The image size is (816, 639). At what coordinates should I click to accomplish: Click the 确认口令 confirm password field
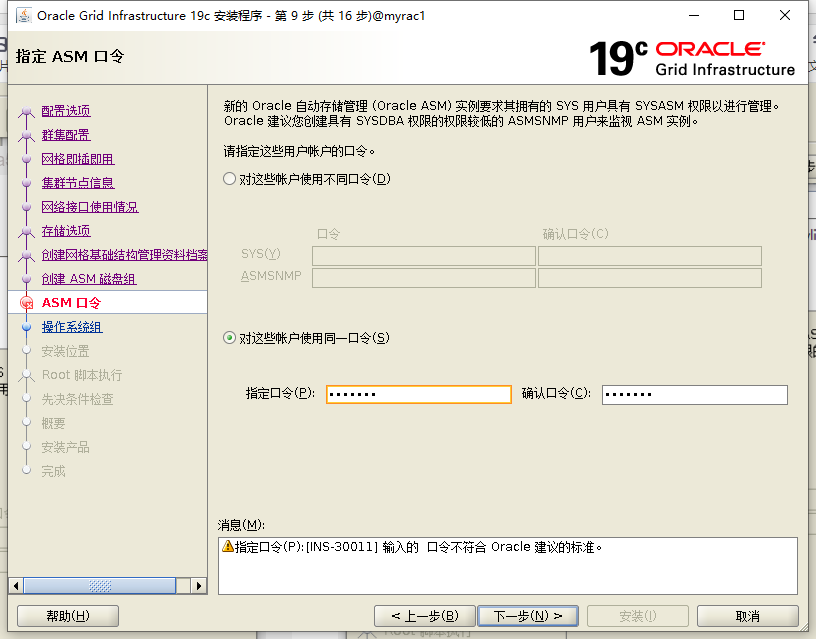pyautogui.click(x=695, y=394)
